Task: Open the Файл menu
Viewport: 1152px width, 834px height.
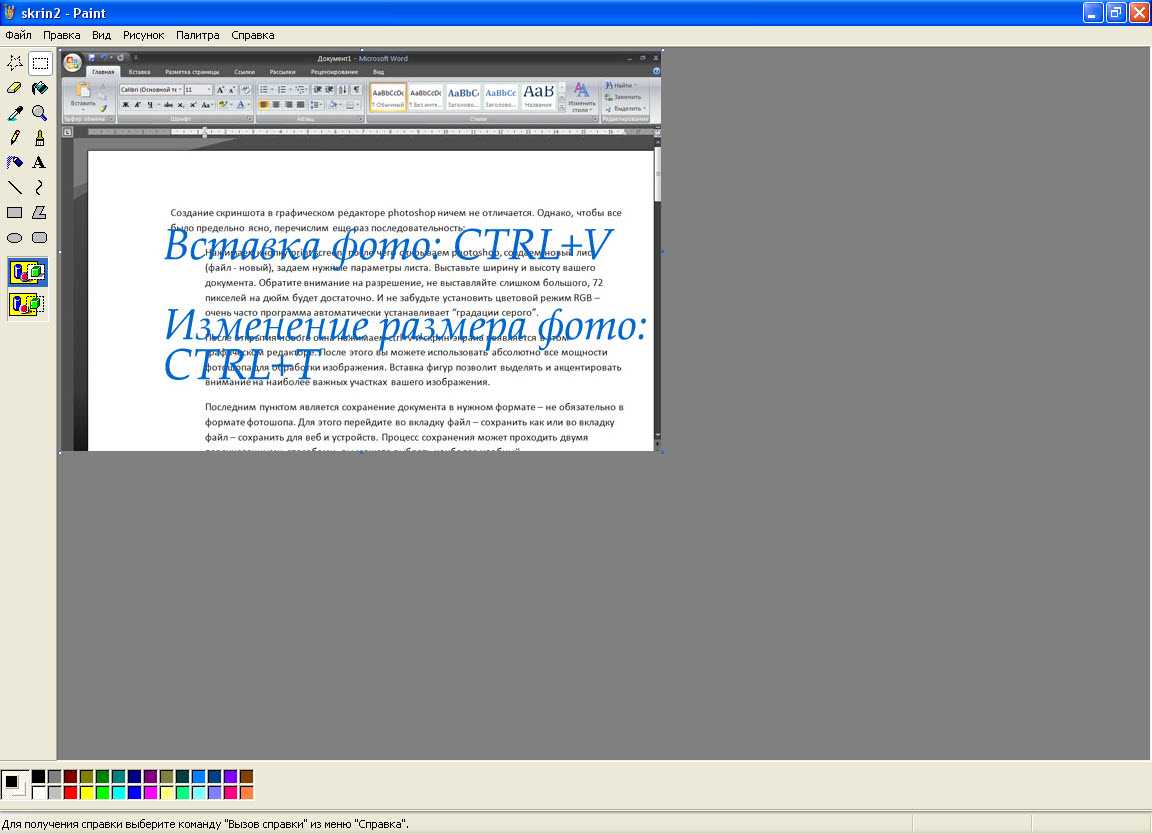Action: click(18, 35)
